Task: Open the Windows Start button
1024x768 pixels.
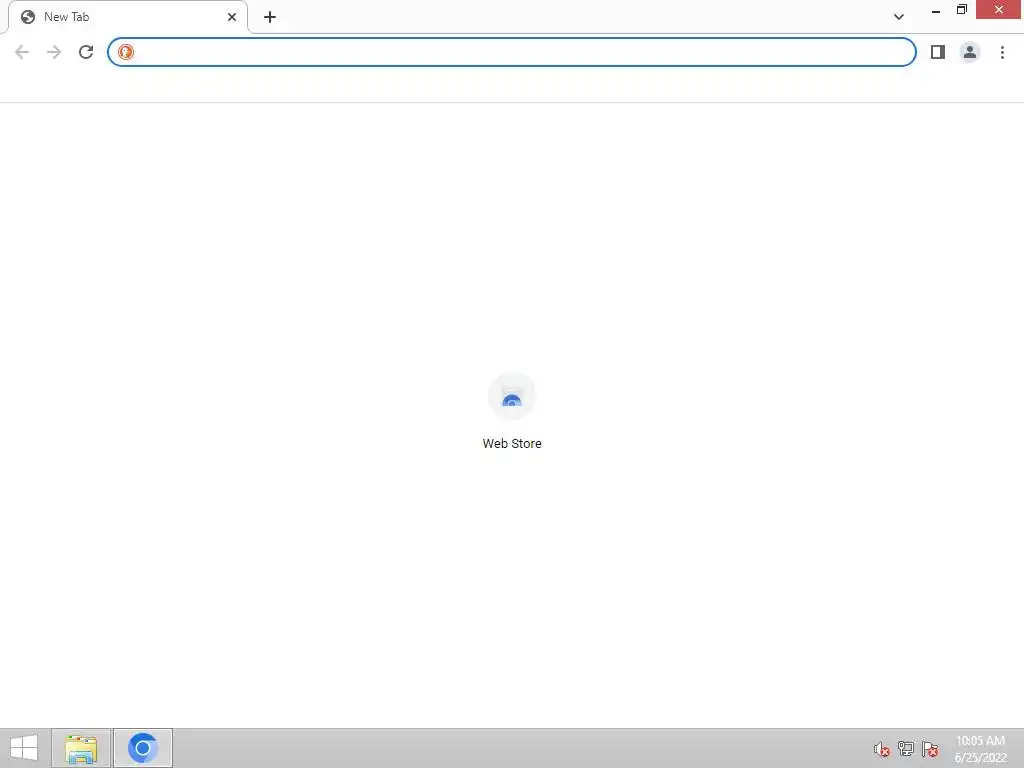Action: click(24, 748)
